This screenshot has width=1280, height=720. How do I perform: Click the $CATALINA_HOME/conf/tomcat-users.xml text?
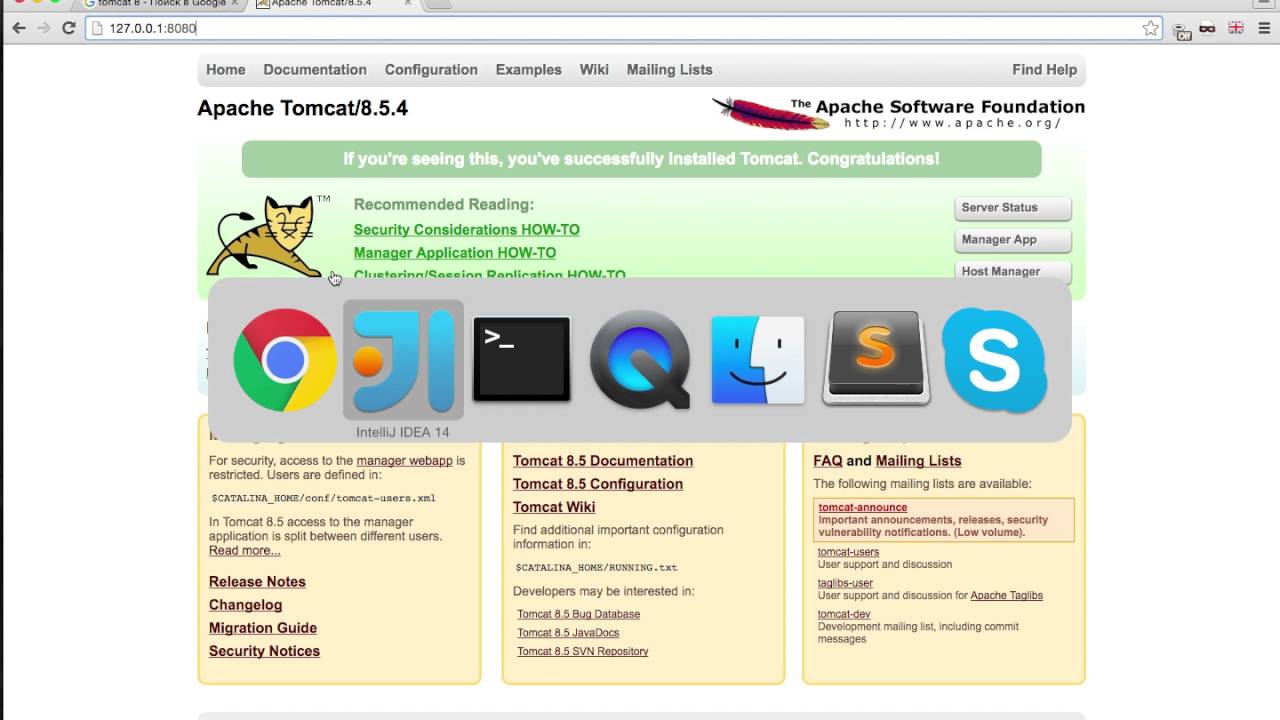coord(323,498)
